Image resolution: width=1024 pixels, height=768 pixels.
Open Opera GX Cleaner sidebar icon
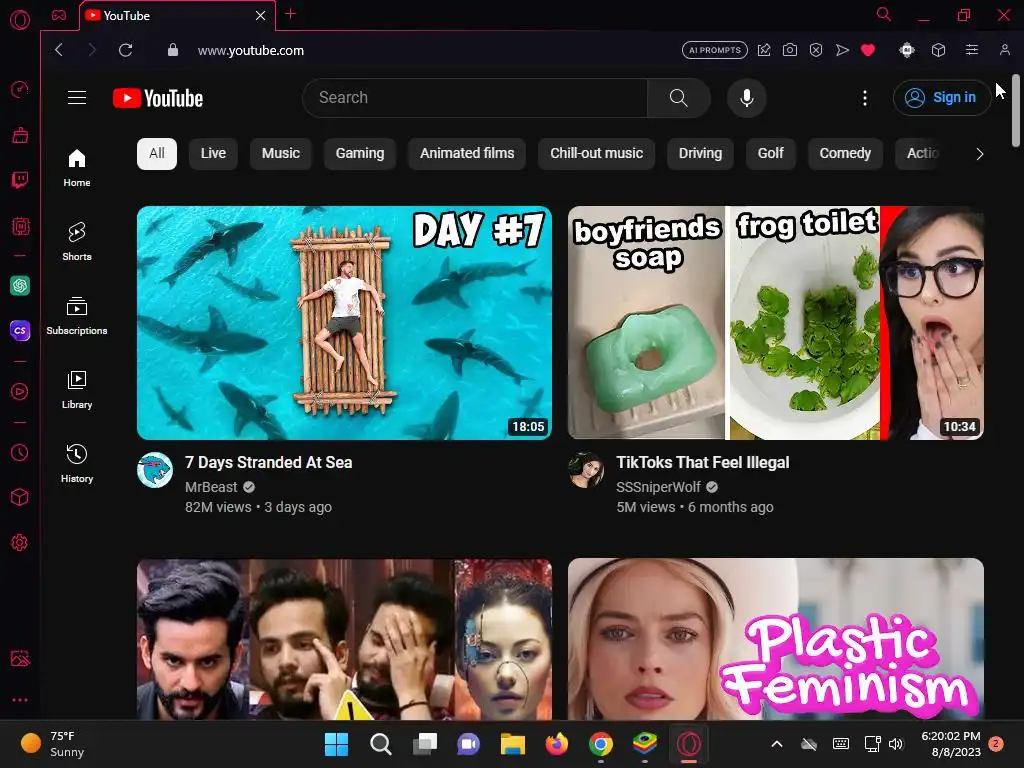coord(20,135)
